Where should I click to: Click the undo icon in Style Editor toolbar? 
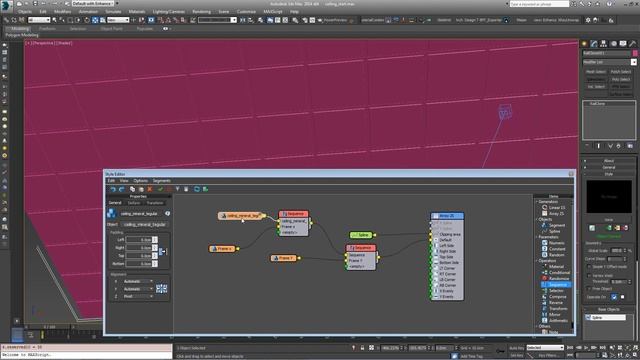113,189
